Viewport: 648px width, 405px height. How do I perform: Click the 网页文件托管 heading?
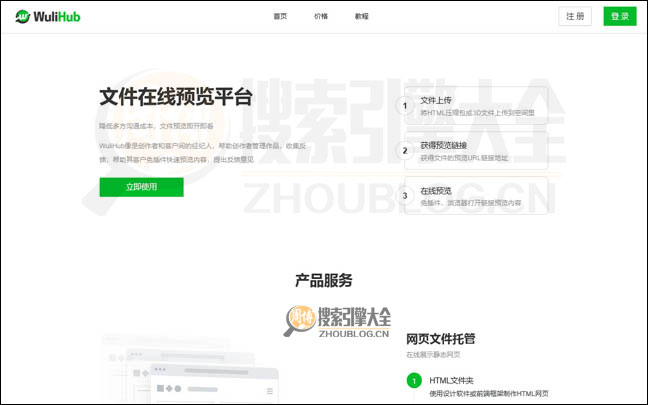point(441,339)
